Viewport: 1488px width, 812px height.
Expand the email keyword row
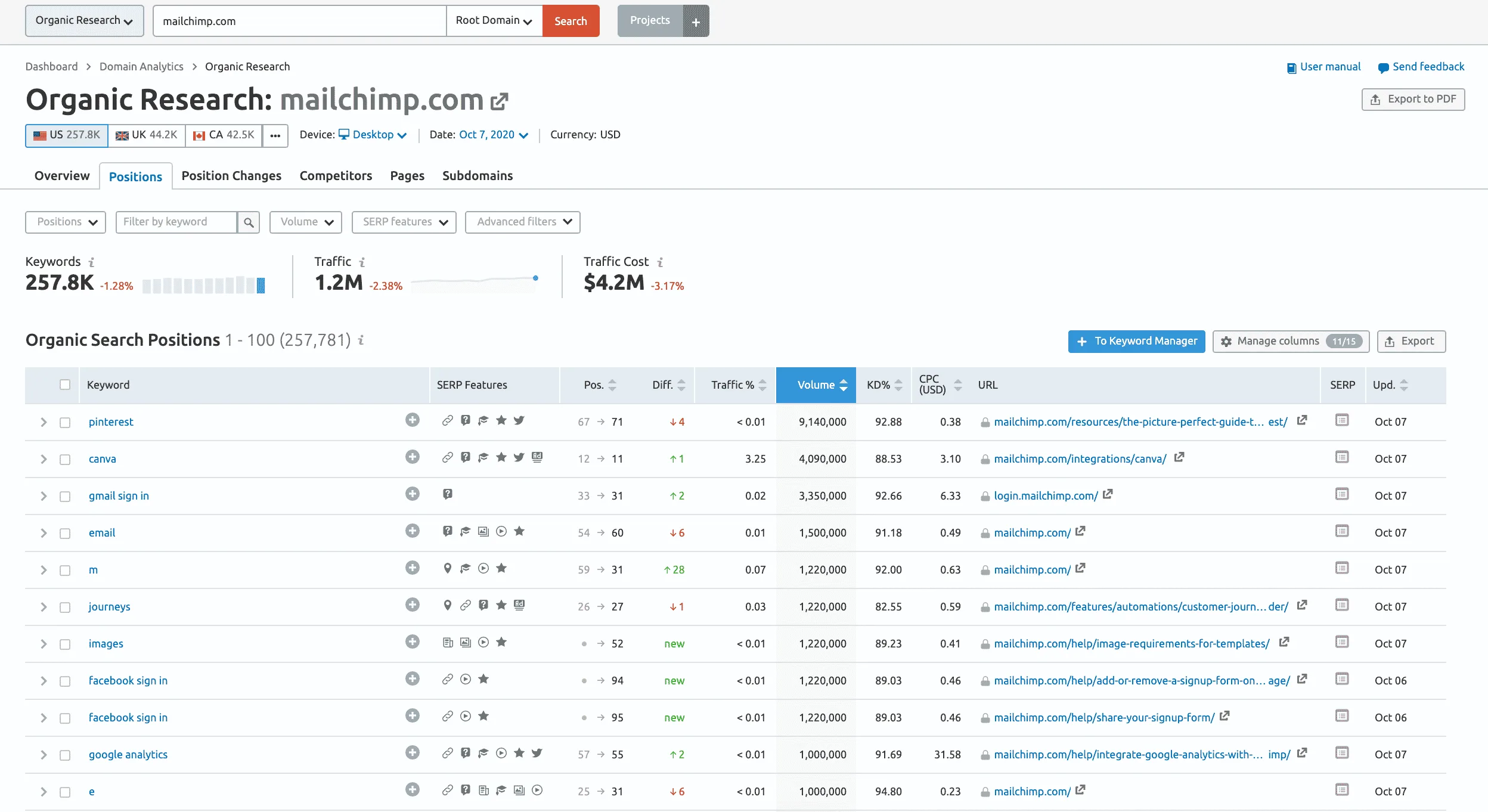pyautogui.click(x=44, y=533)
